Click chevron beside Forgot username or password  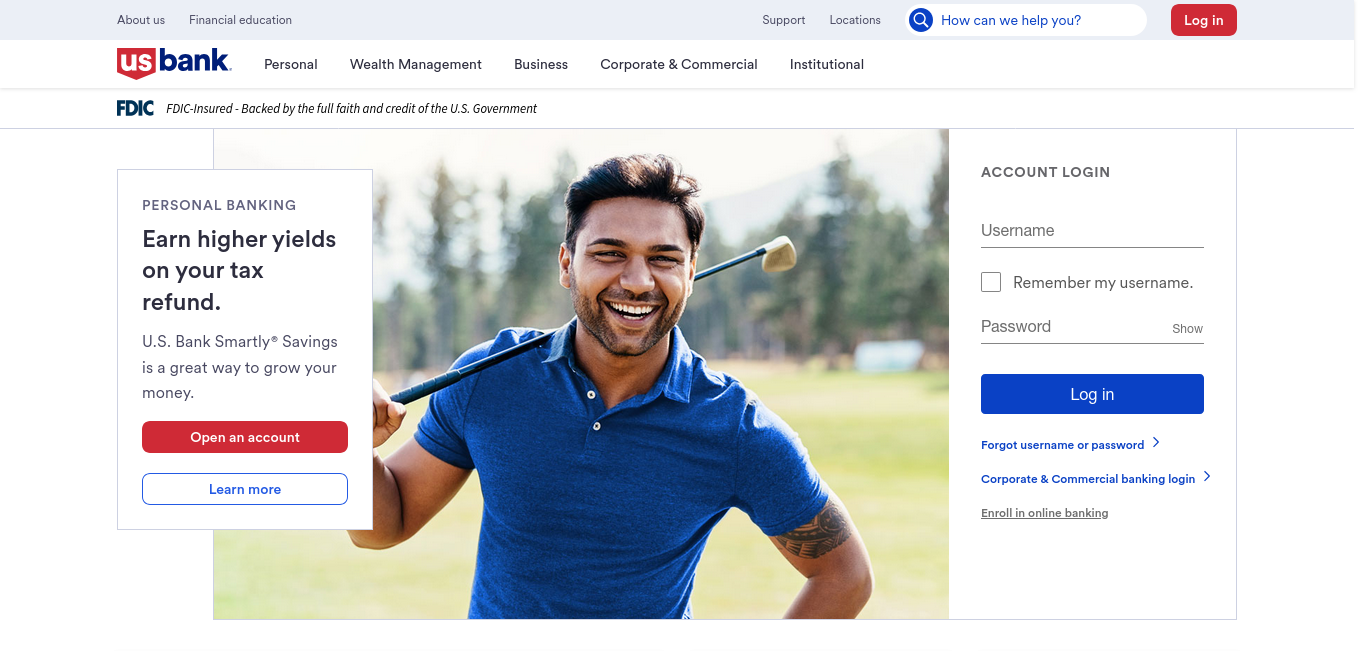point(1156,442)
